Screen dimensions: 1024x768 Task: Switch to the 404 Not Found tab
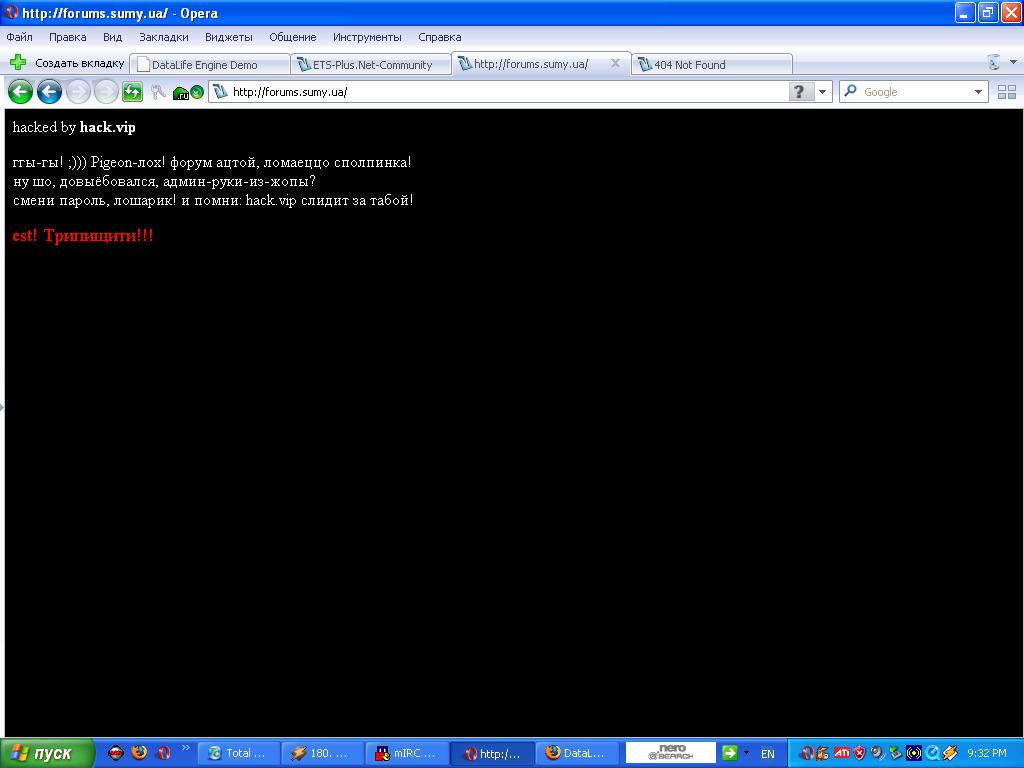[x=690, y=65]
